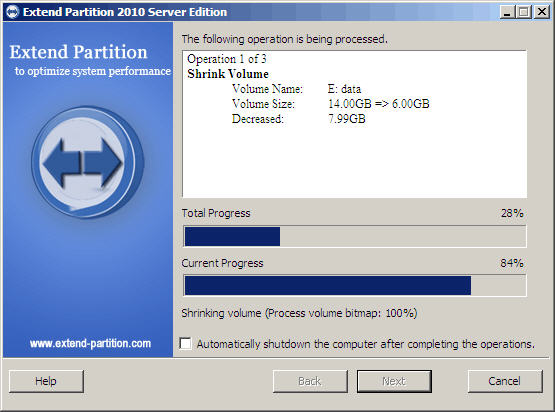The image size is (555, 412).
Task: Click the Current Progress bar
Action: click(355, 285)
